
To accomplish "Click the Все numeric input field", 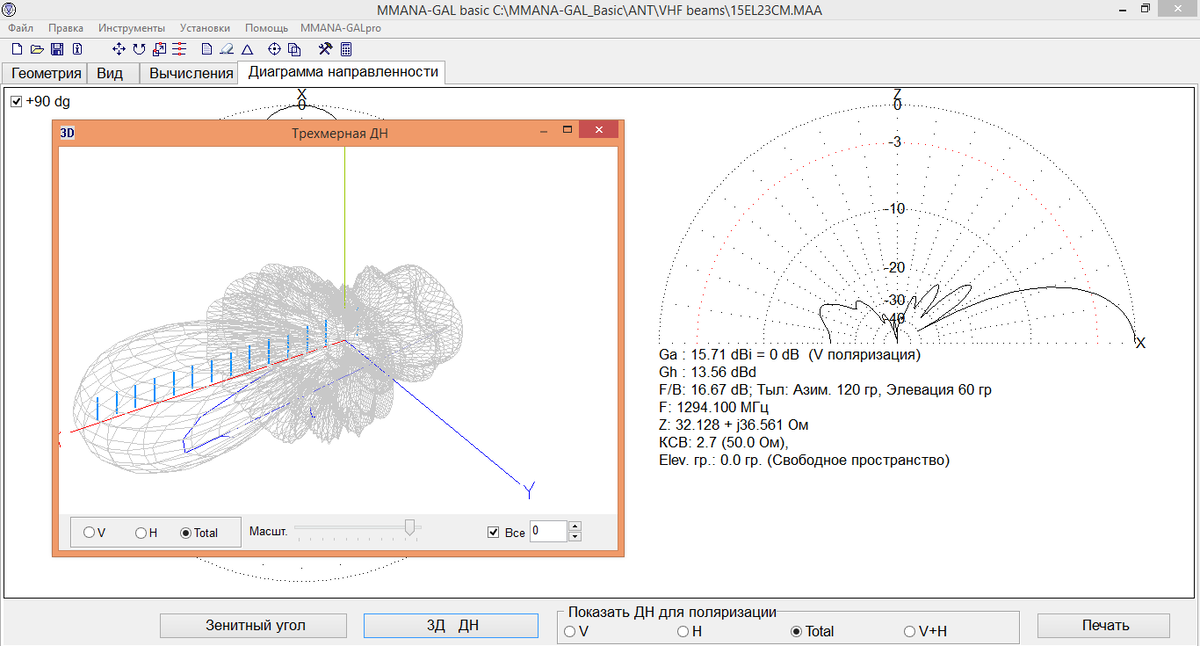I will coord(548,532).
